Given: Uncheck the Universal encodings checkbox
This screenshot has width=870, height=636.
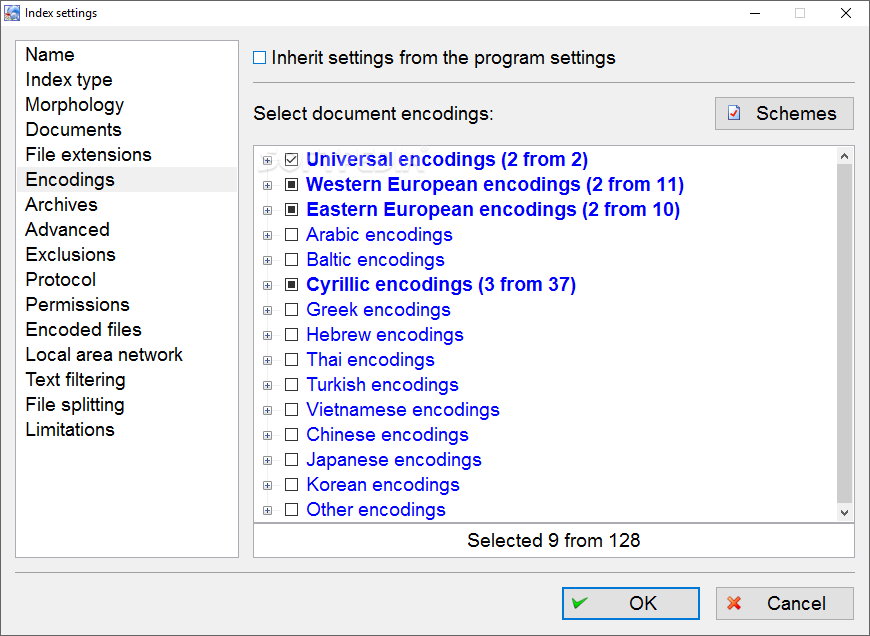Looking at the screenshot, I should coord(291,160).
